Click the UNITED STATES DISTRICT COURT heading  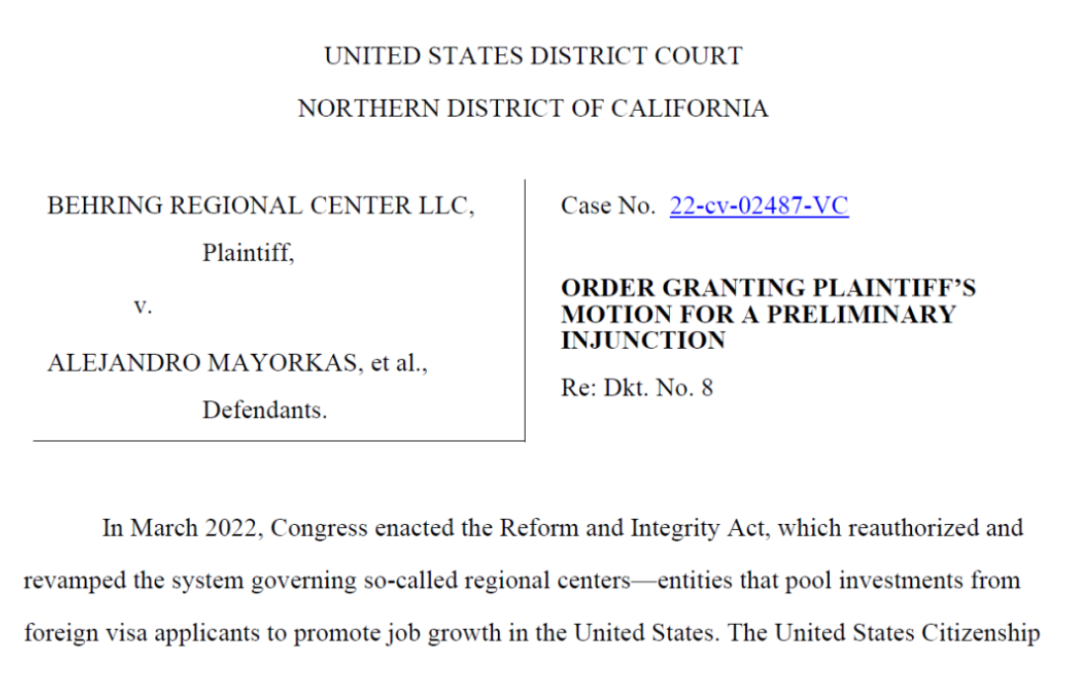(534, 56)
